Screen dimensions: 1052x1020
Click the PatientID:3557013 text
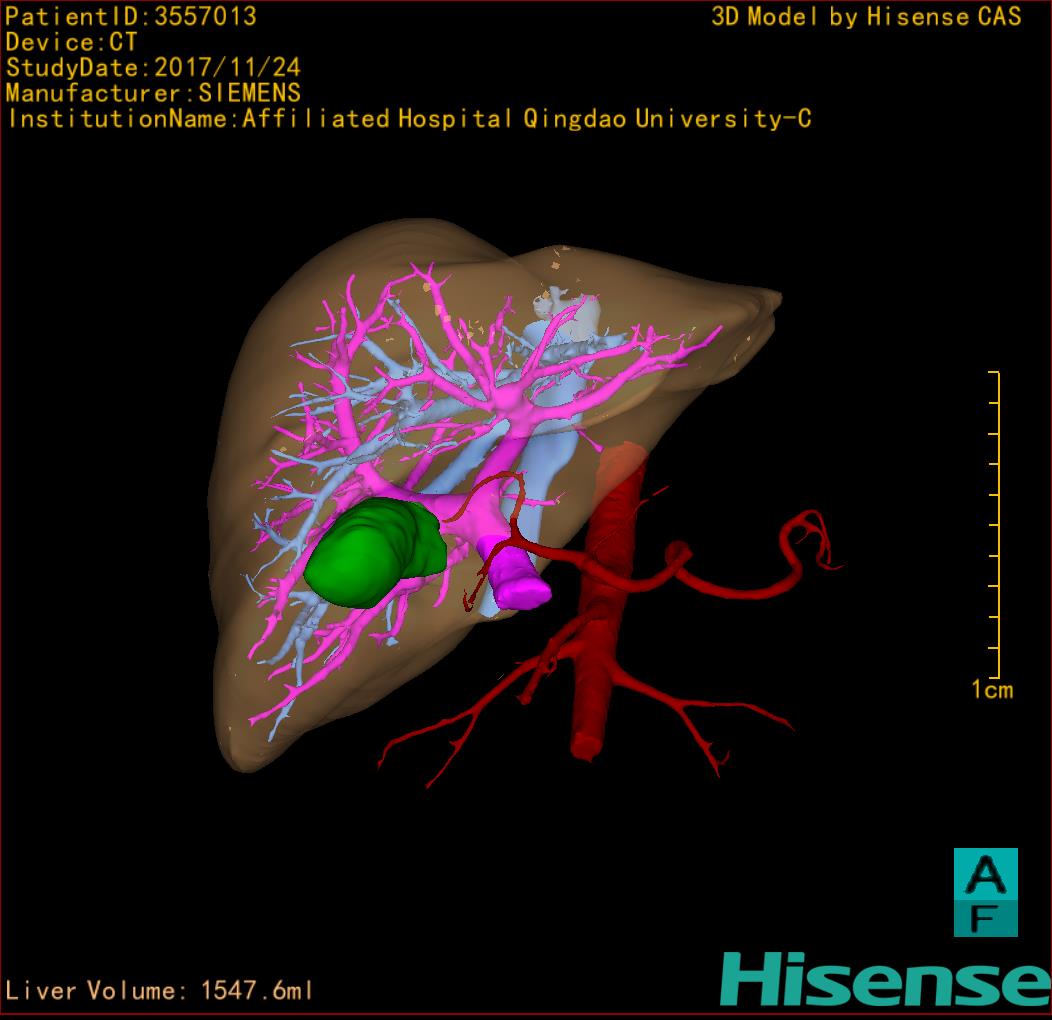131,16
